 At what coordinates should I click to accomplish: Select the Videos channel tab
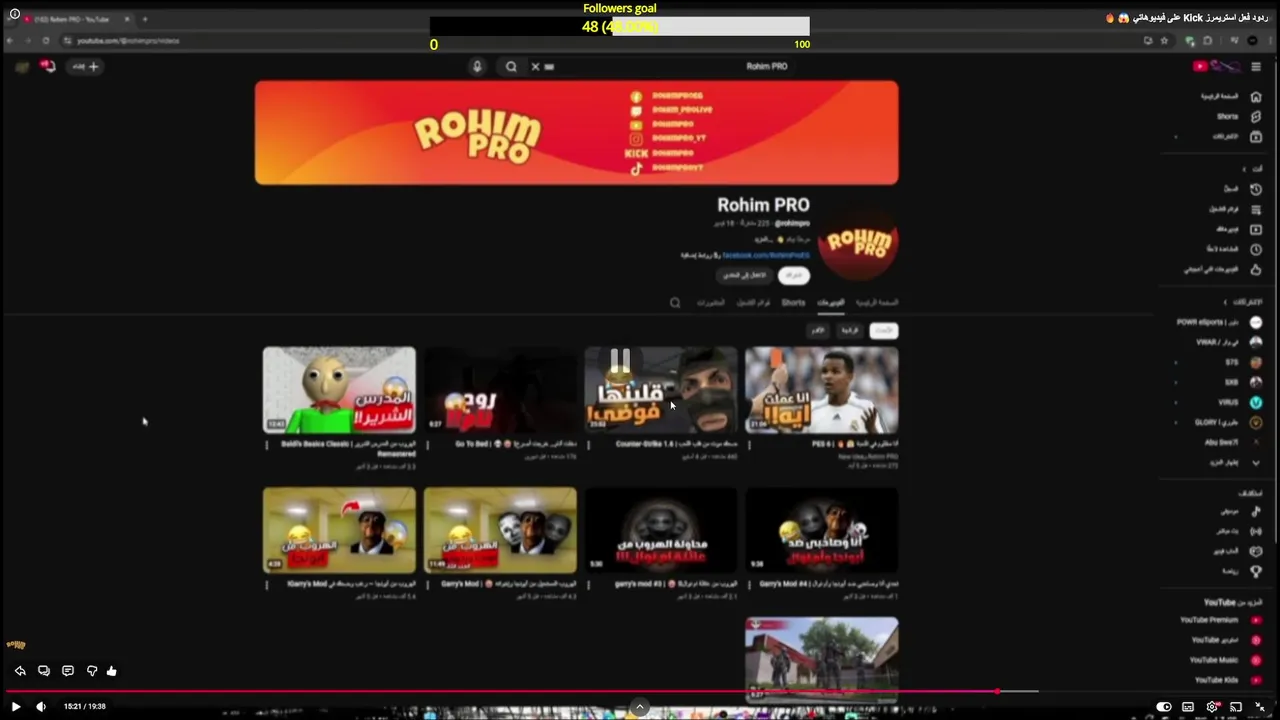(831, 302)
